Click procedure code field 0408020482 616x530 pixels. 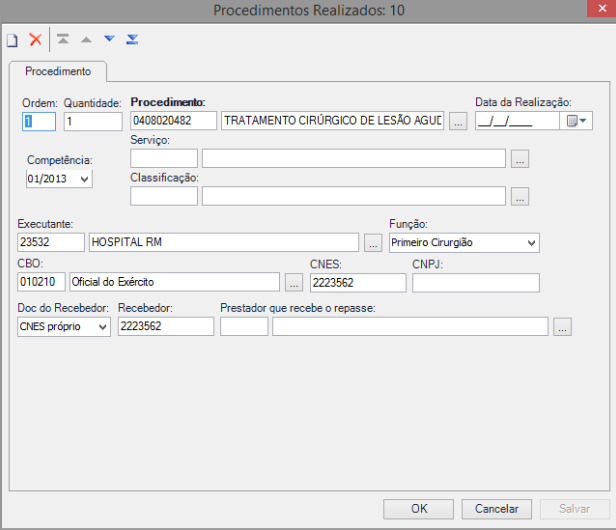point(173,121)
